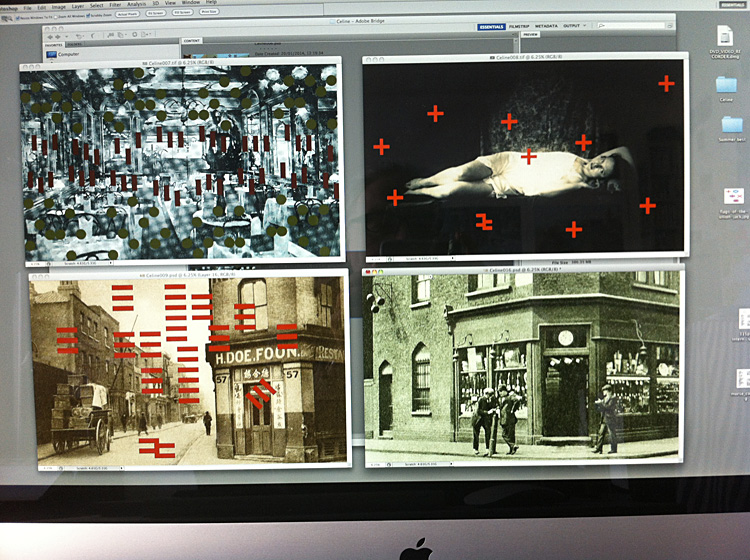
Task: Open the Help menu
Action: click(x=211, y=2)
